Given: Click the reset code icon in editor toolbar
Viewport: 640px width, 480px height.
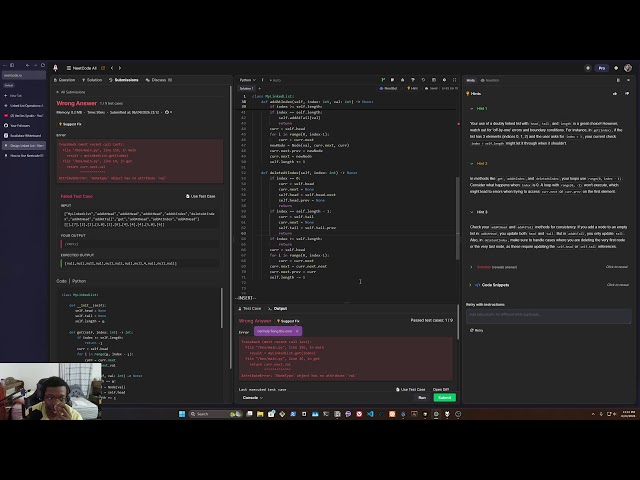Looking at the screenshot, I should (423, 80).
